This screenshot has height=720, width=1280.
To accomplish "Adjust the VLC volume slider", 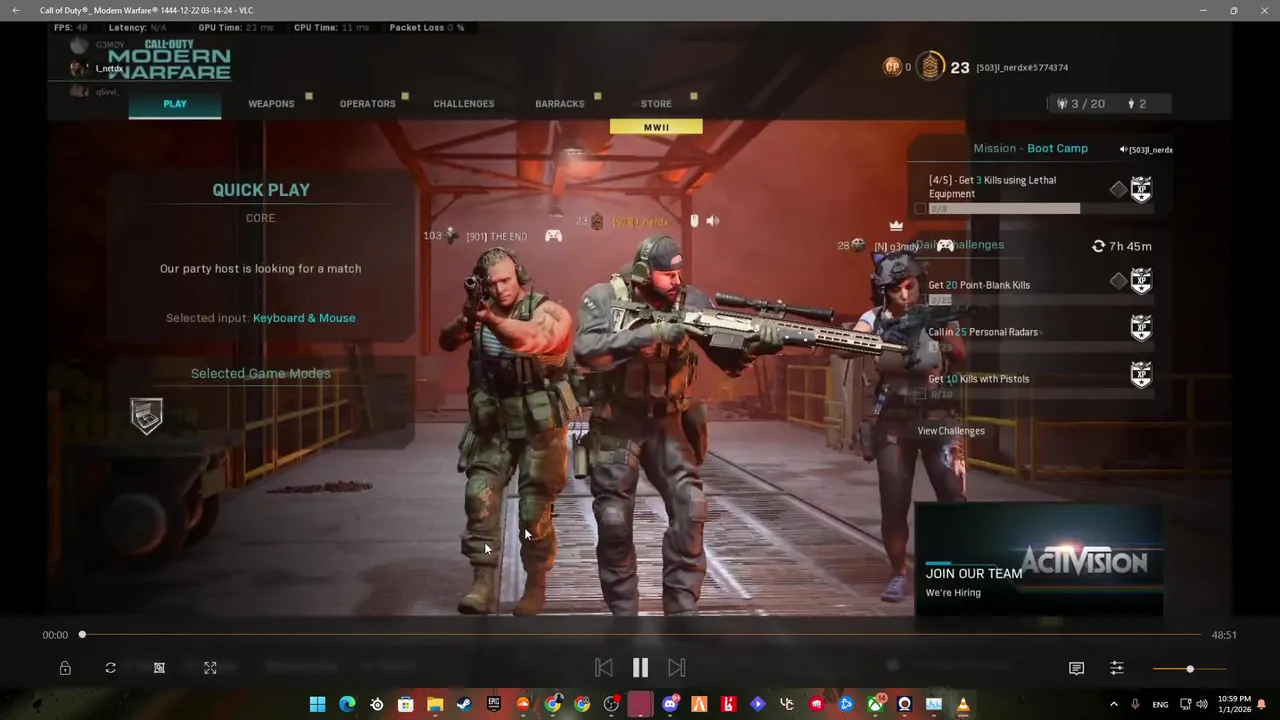I will [1189, 668].
